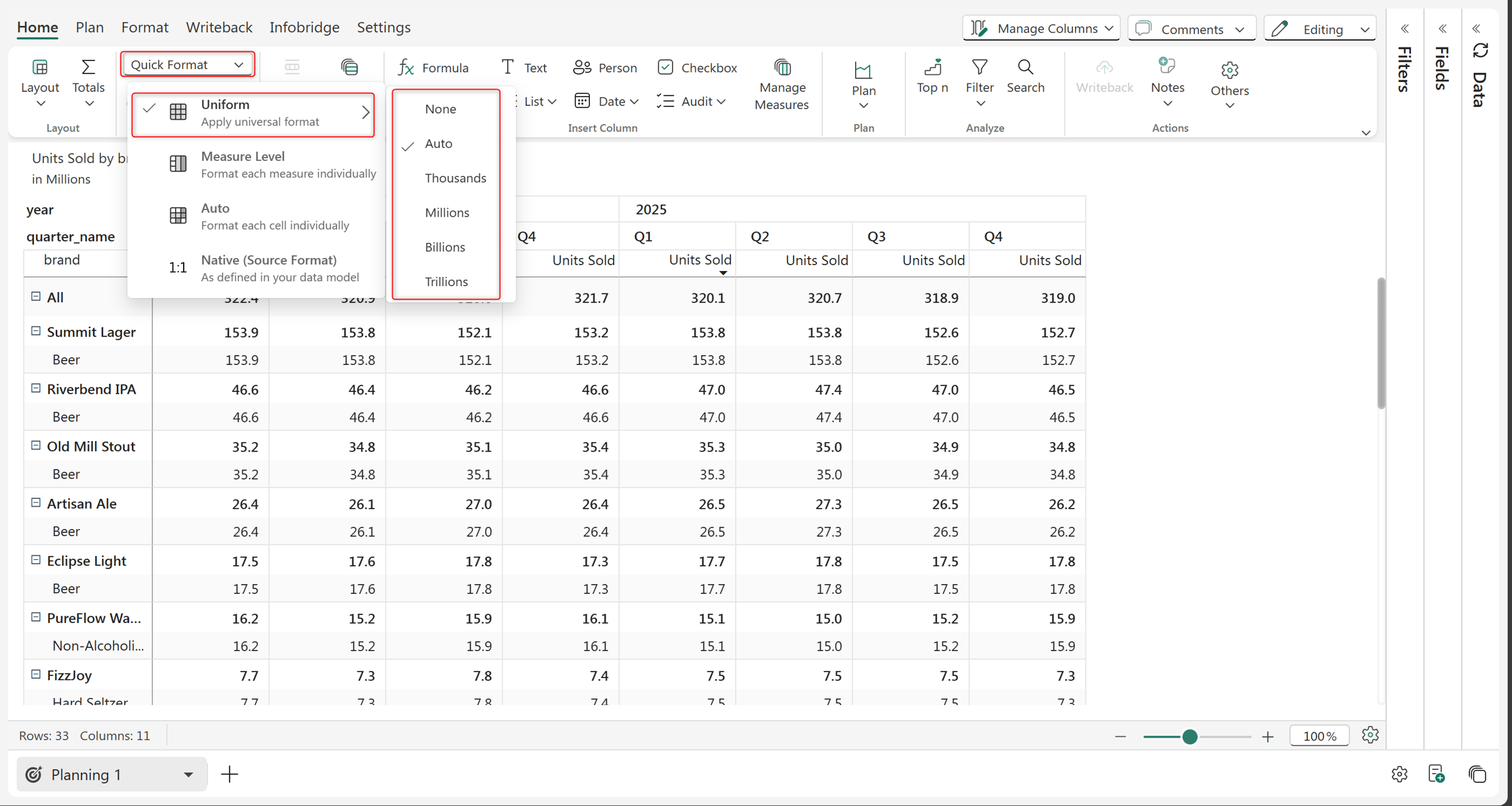Click the Totals sigma icon
1512x806 pixels.
[x=88, y=67]
